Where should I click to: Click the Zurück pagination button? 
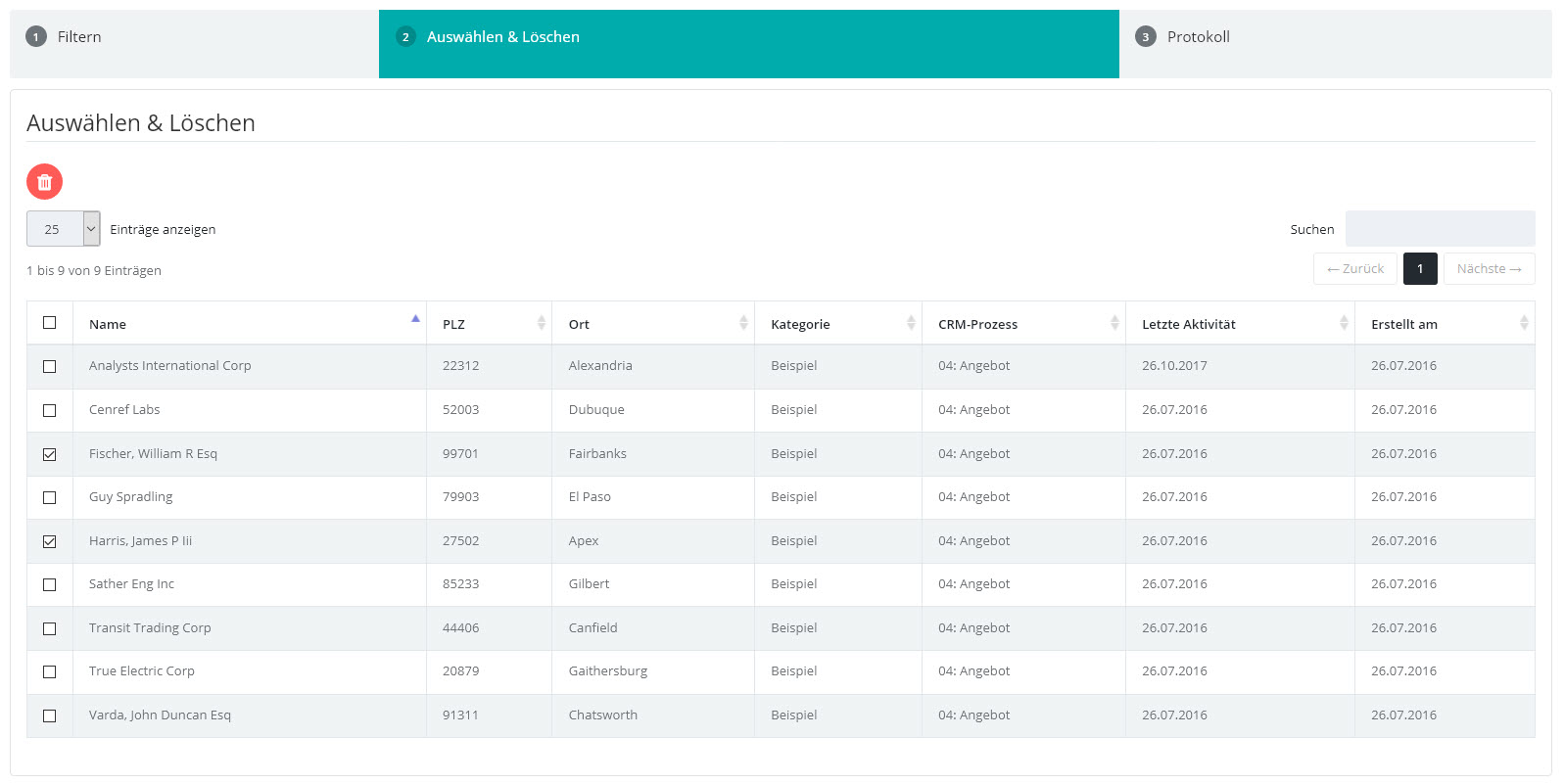1354,269
